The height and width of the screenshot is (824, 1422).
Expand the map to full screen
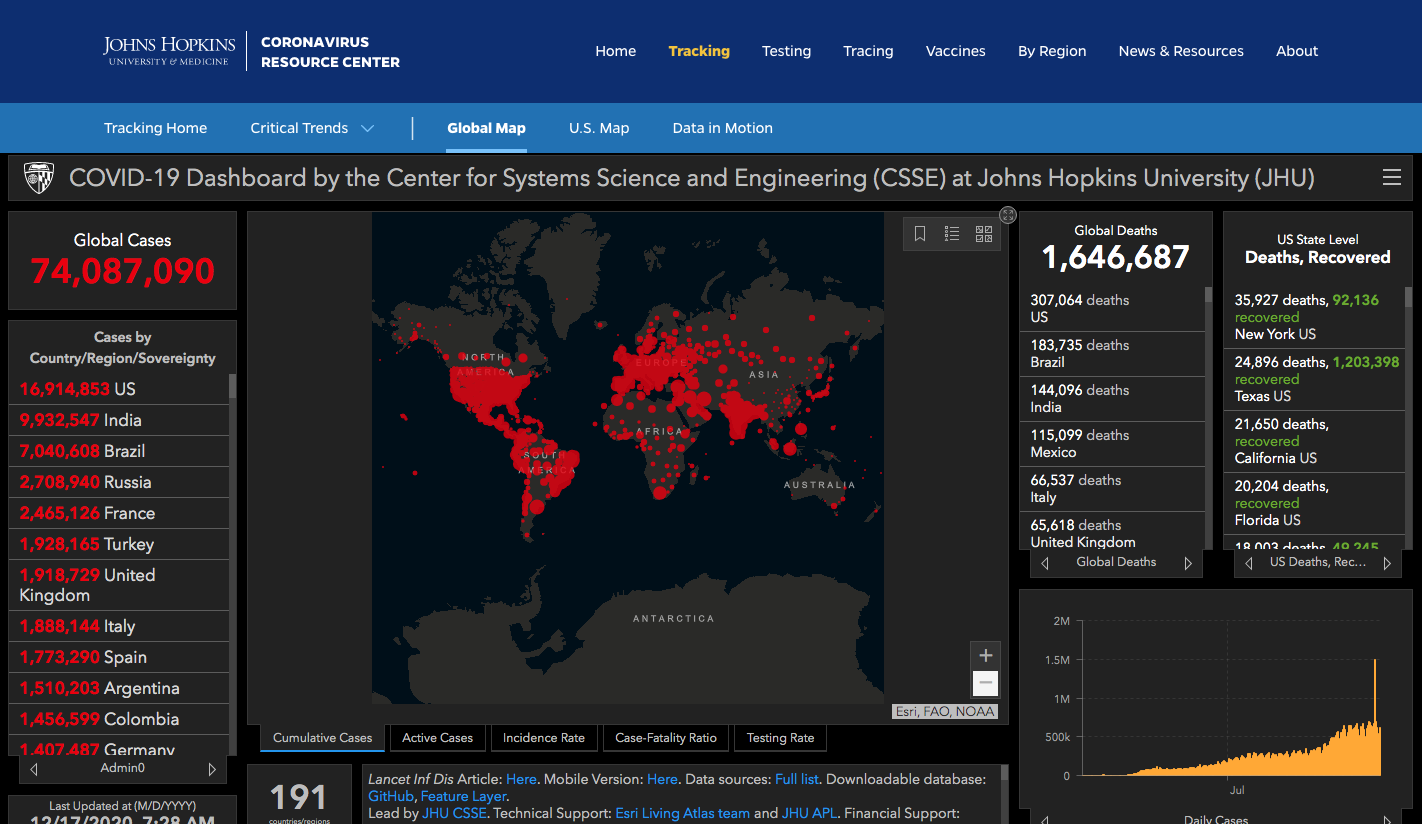click(x=1008, y=215)
